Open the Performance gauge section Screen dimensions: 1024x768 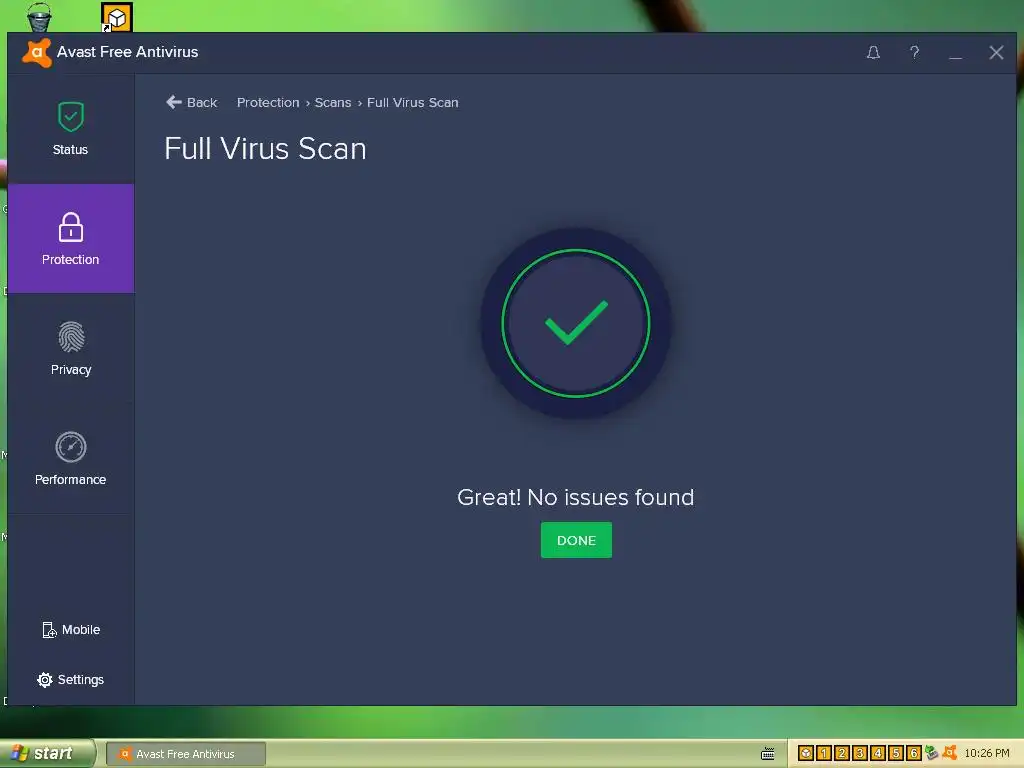click(71, 458)
